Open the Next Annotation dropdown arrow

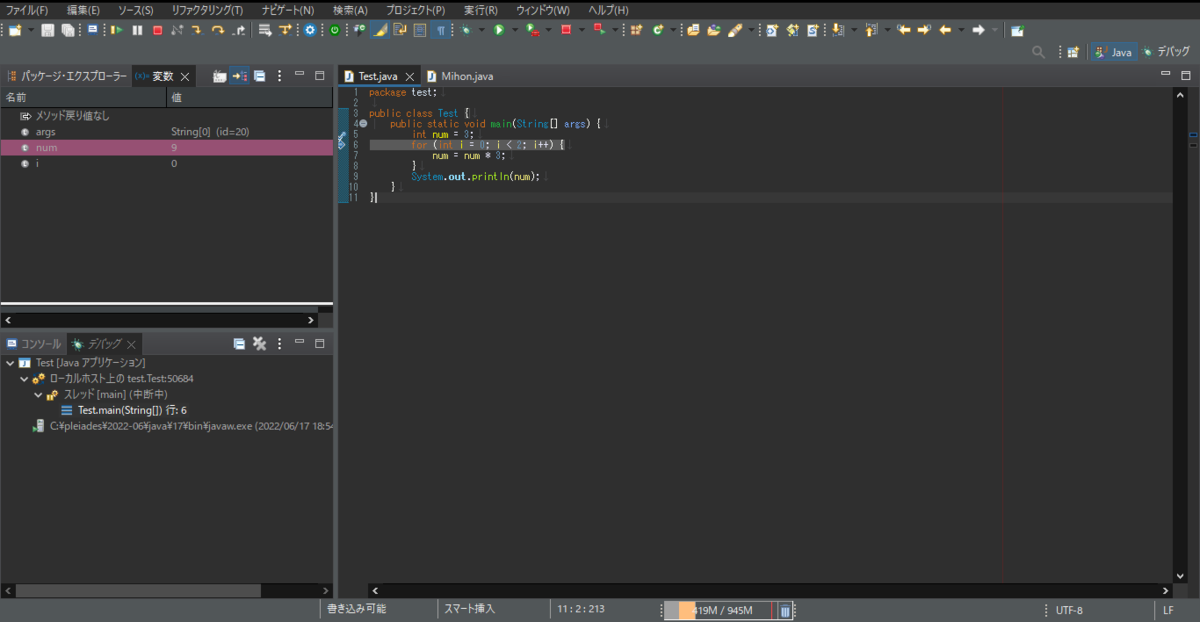(854, 30)
